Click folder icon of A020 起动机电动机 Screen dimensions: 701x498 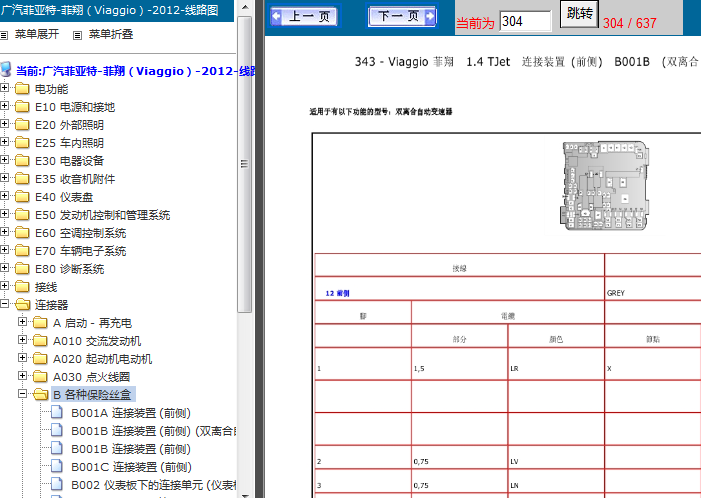coord(40,359)
